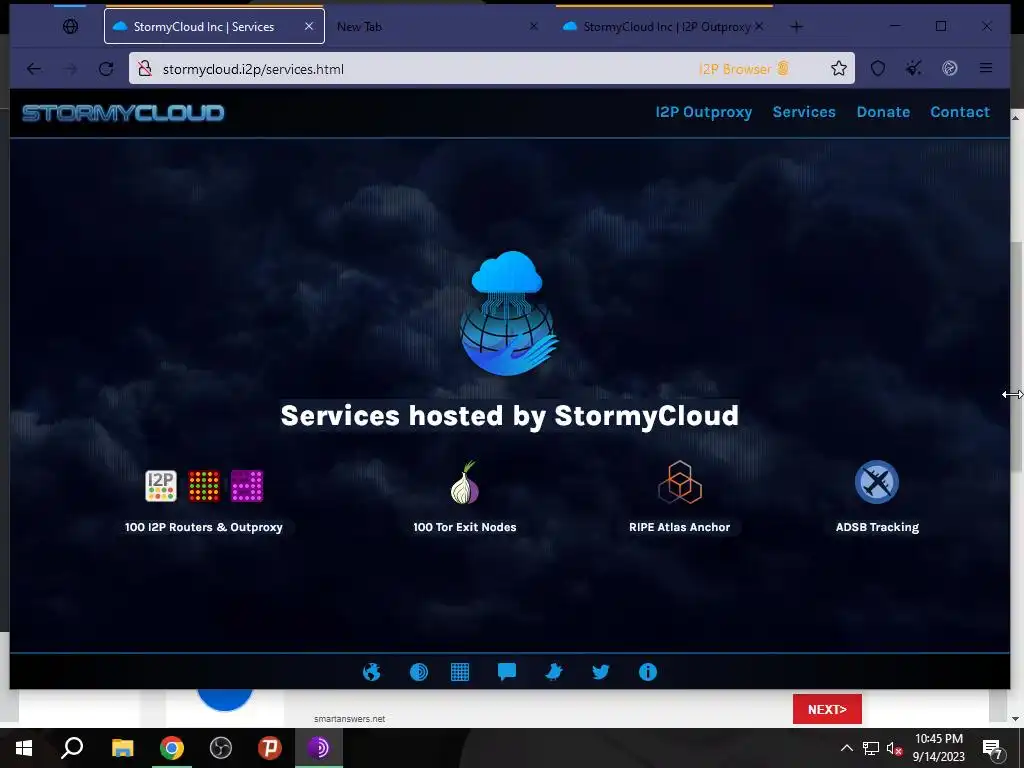Reload the stormycloud page
The image size is (1024, 768).
pyautogui.click(x=106, y=69)
